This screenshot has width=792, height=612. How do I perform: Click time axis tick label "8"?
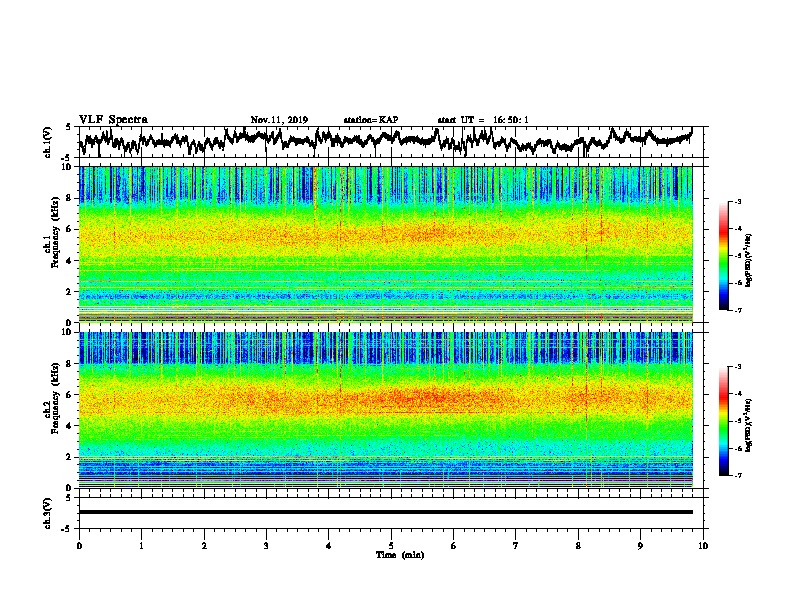coord(578,546)
